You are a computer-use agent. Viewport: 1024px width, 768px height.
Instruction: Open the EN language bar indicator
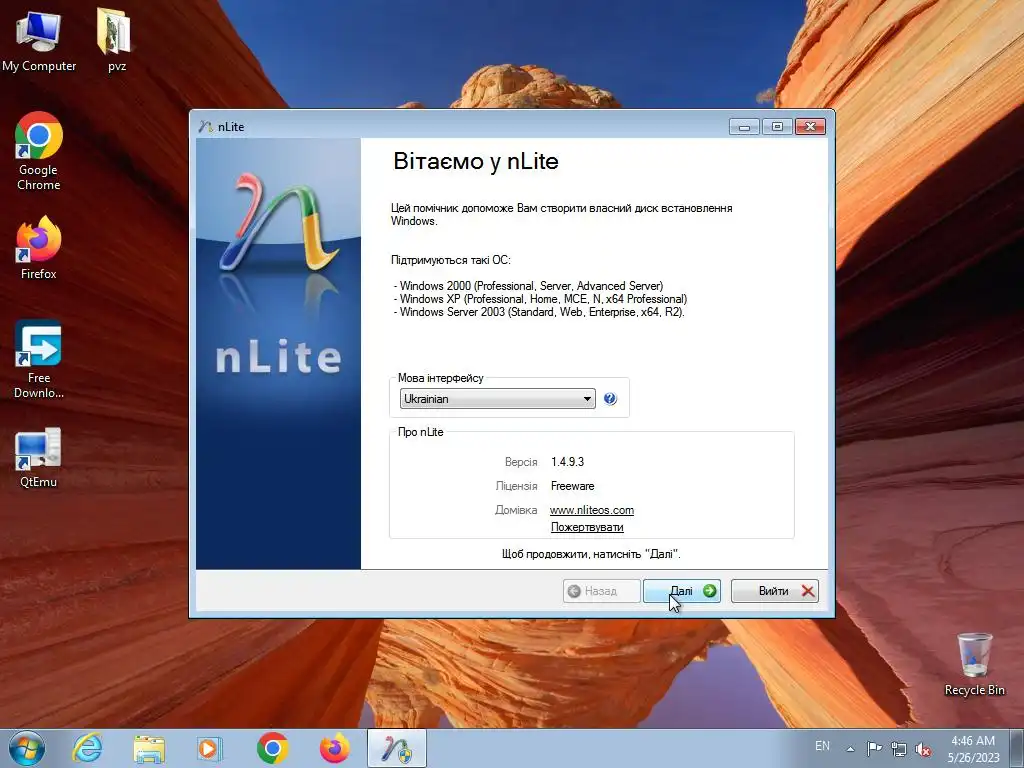822,746
